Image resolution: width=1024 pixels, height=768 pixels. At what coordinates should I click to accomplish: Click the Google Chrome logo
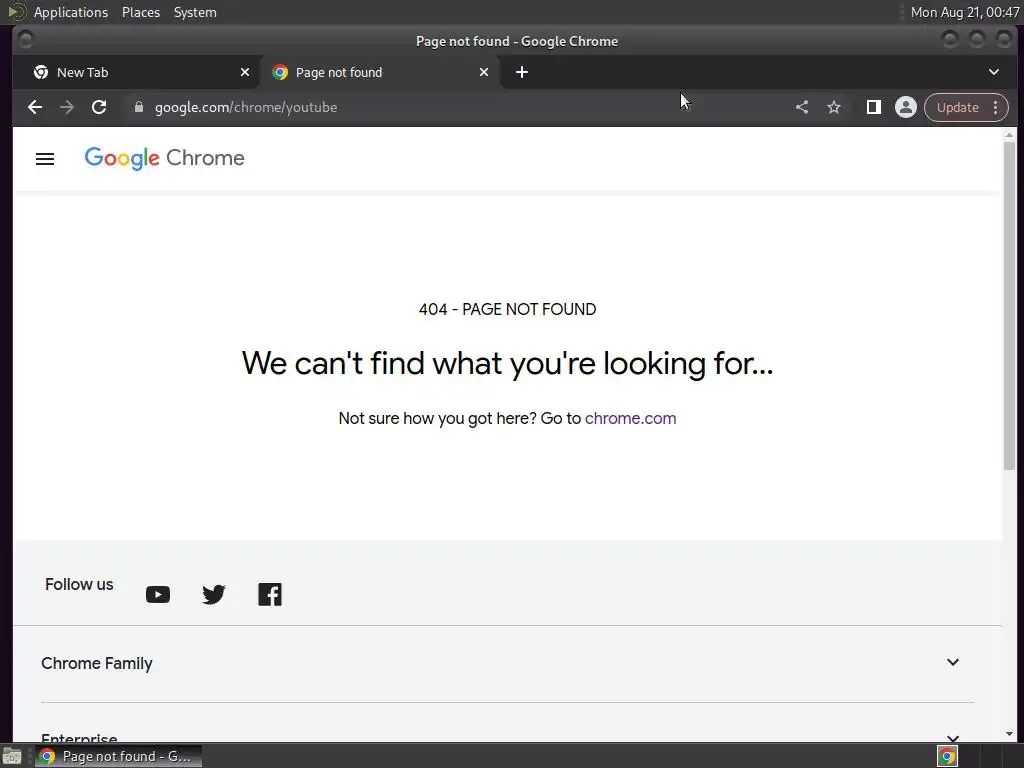pyautogui.click(x=165, y=158)
